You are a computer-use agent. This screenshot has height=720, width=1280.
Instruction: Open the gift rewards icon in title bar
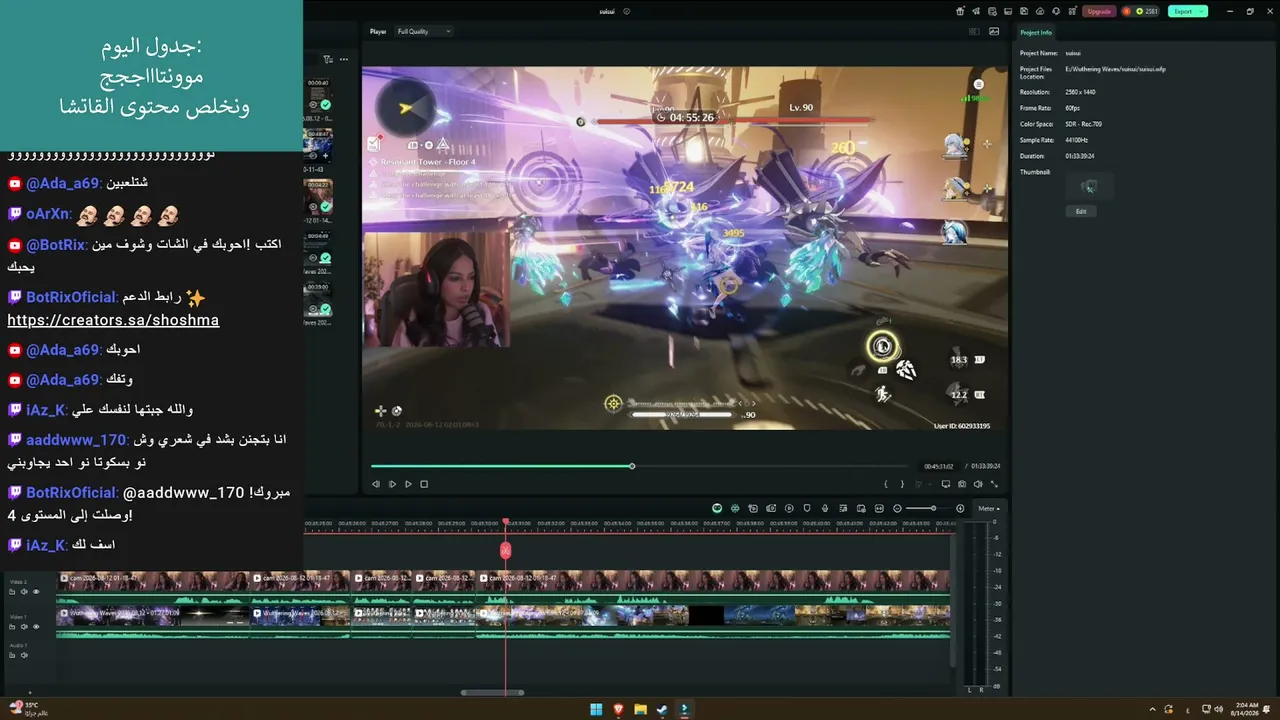pos(960,11)
